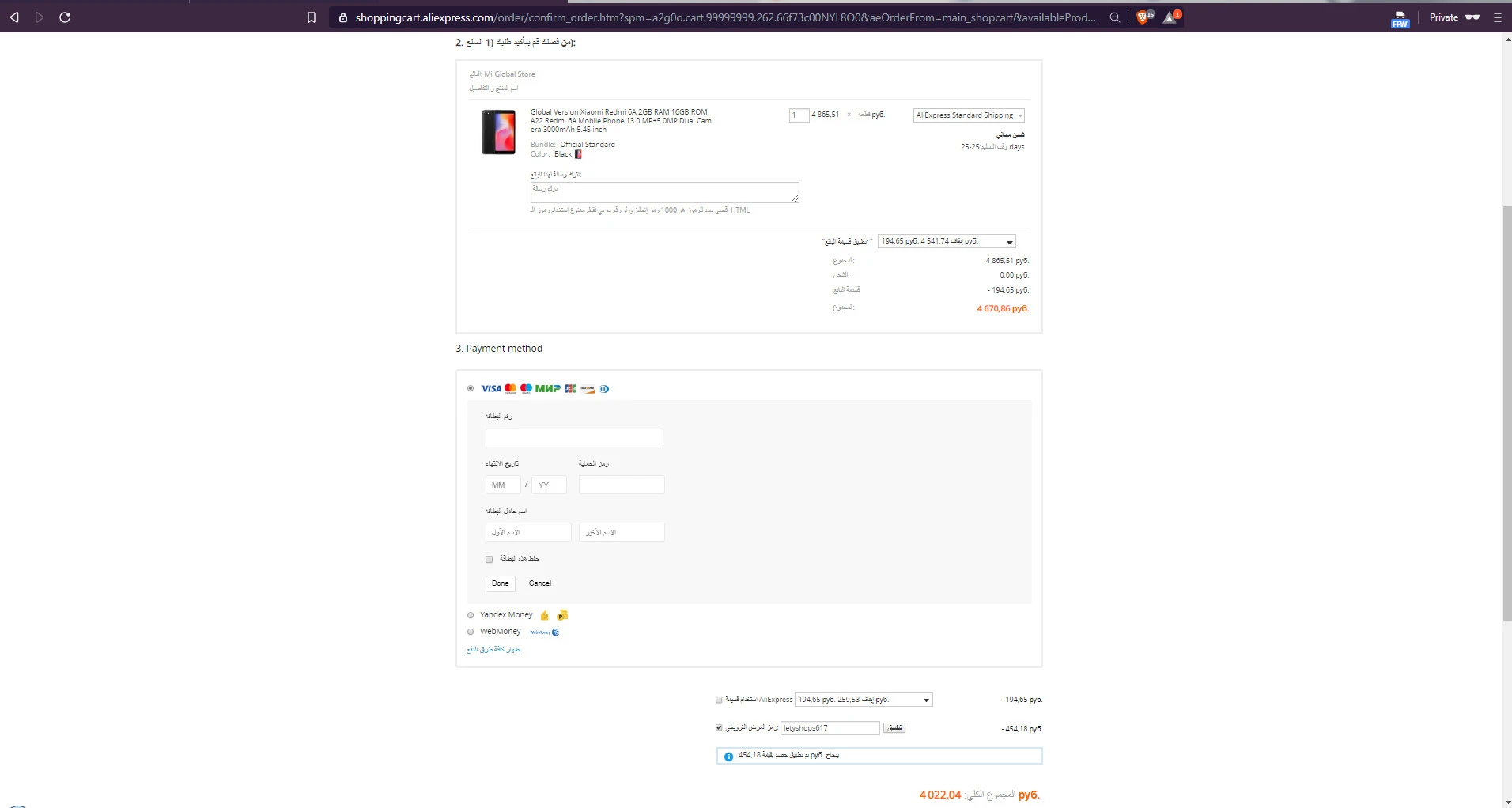Select Yandex.Money payment radio button
1512x808 pixels.
point(471,615)
